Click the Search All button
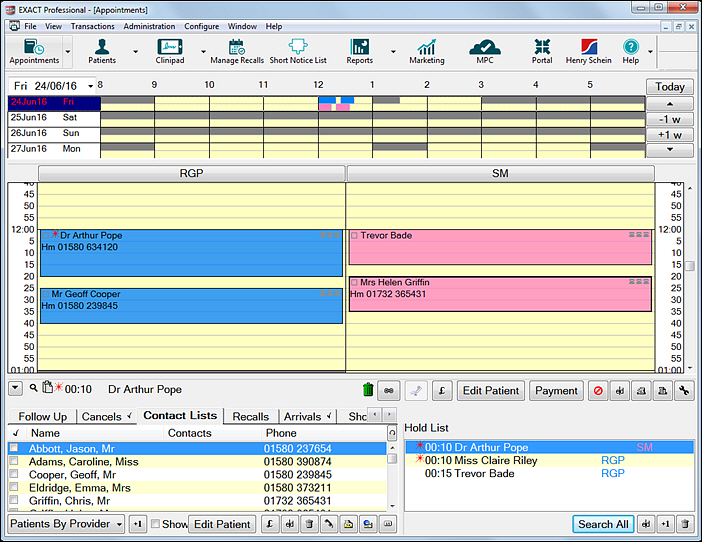This screenshot has width=702, height=542. click(x=603, y=524)
